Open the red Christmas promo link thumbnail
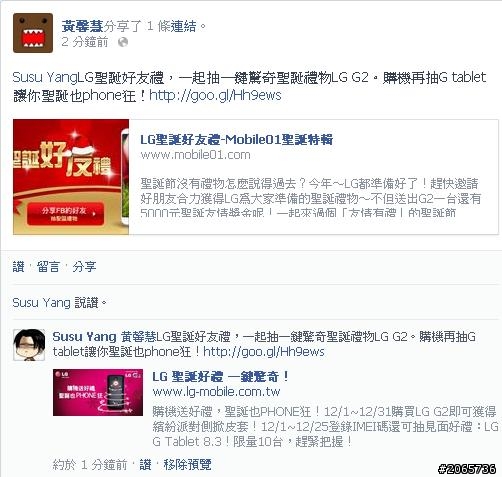The height and width of the screenshot is (477, 502). tap(71, 177)
